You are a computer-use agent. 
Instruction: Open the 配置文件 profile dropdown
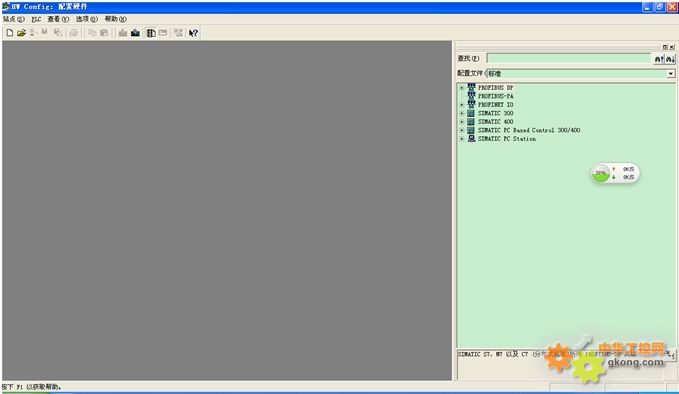click(671, 74)
